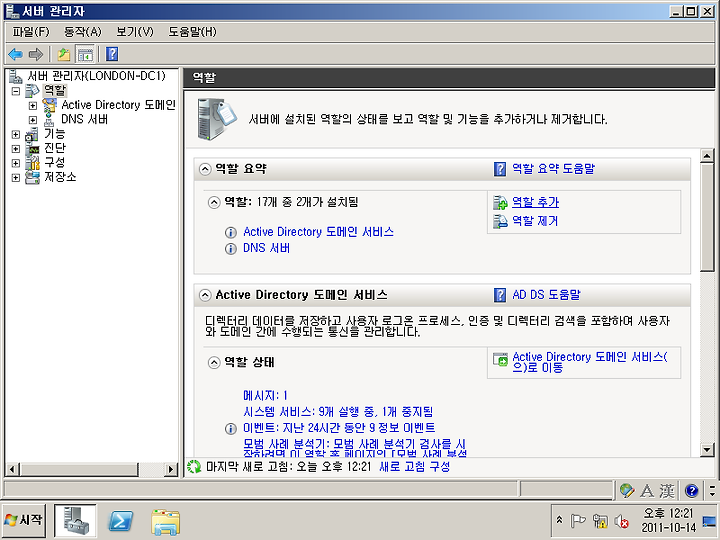This screenshot has height=540, width=720.
Task: Open the 보기(V) menu
Action: [x=135, y=32]
